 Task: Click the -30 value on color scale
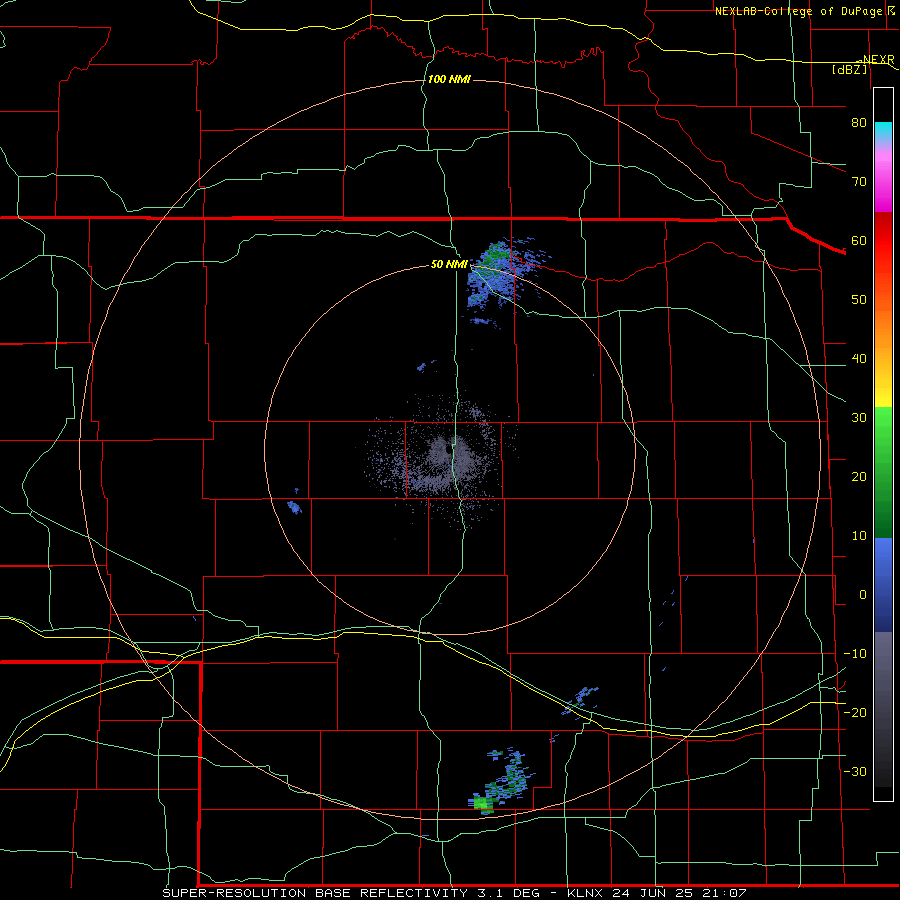point(855,772)
